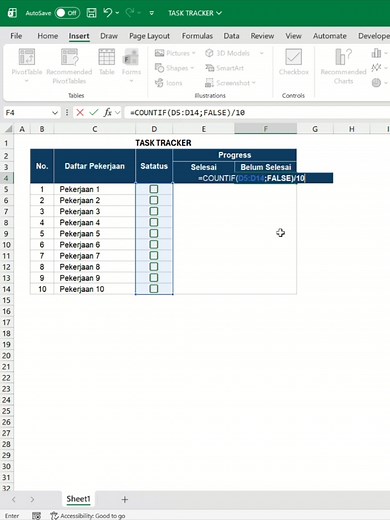390x520 pixels.
Task: Click the Insert Function fx icon
Action: [107, 113]
